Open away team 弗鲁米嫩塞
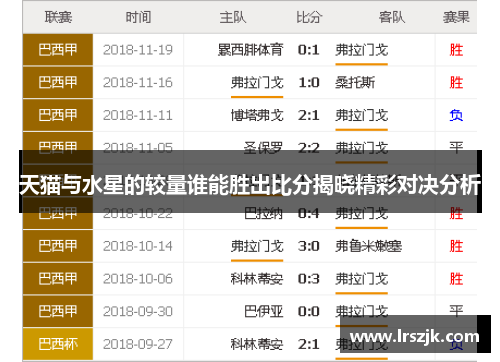The height and width of the screenshot is (362, 500). tap(368, 246)
